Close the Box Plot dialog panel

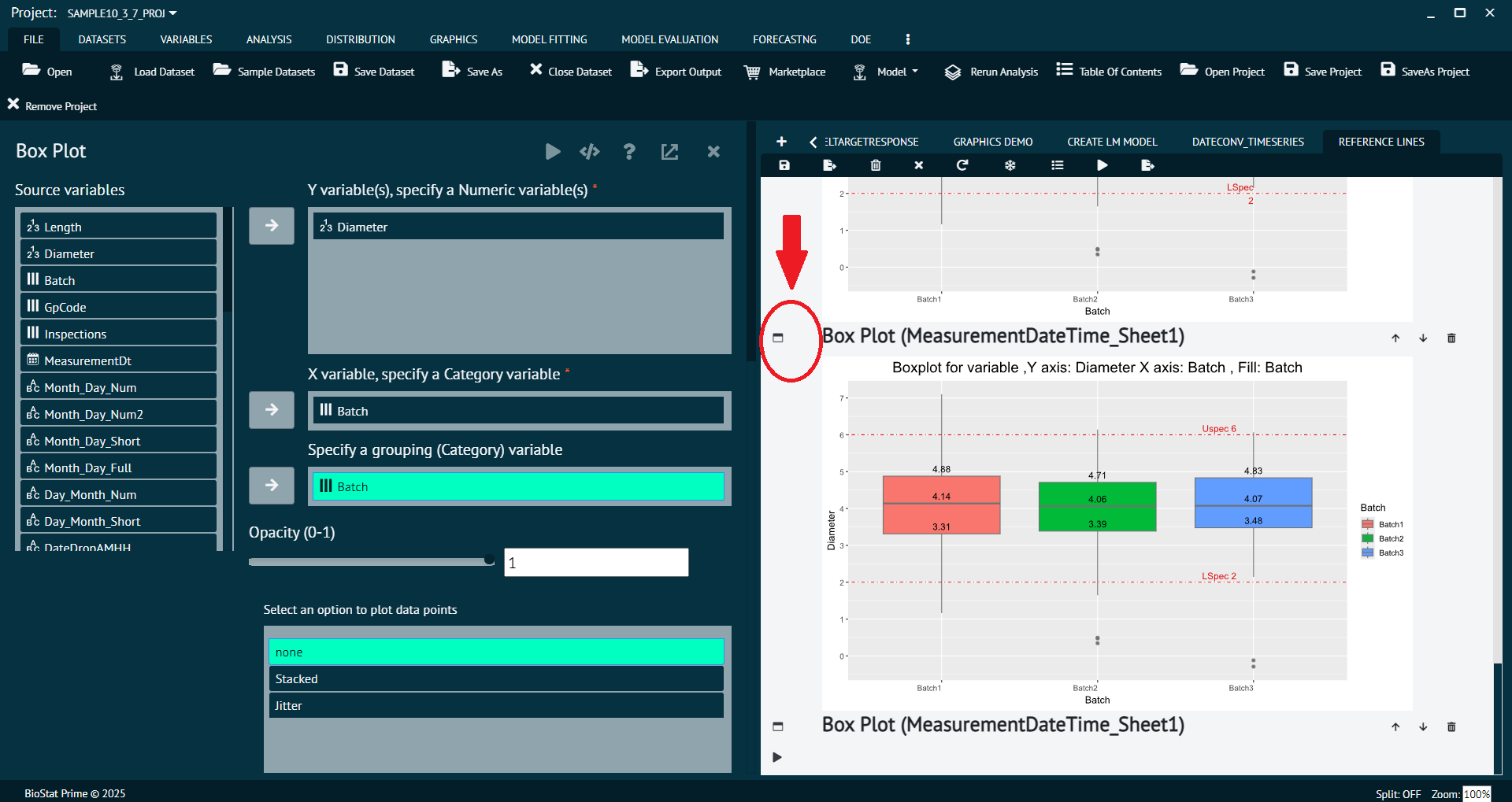713,151
